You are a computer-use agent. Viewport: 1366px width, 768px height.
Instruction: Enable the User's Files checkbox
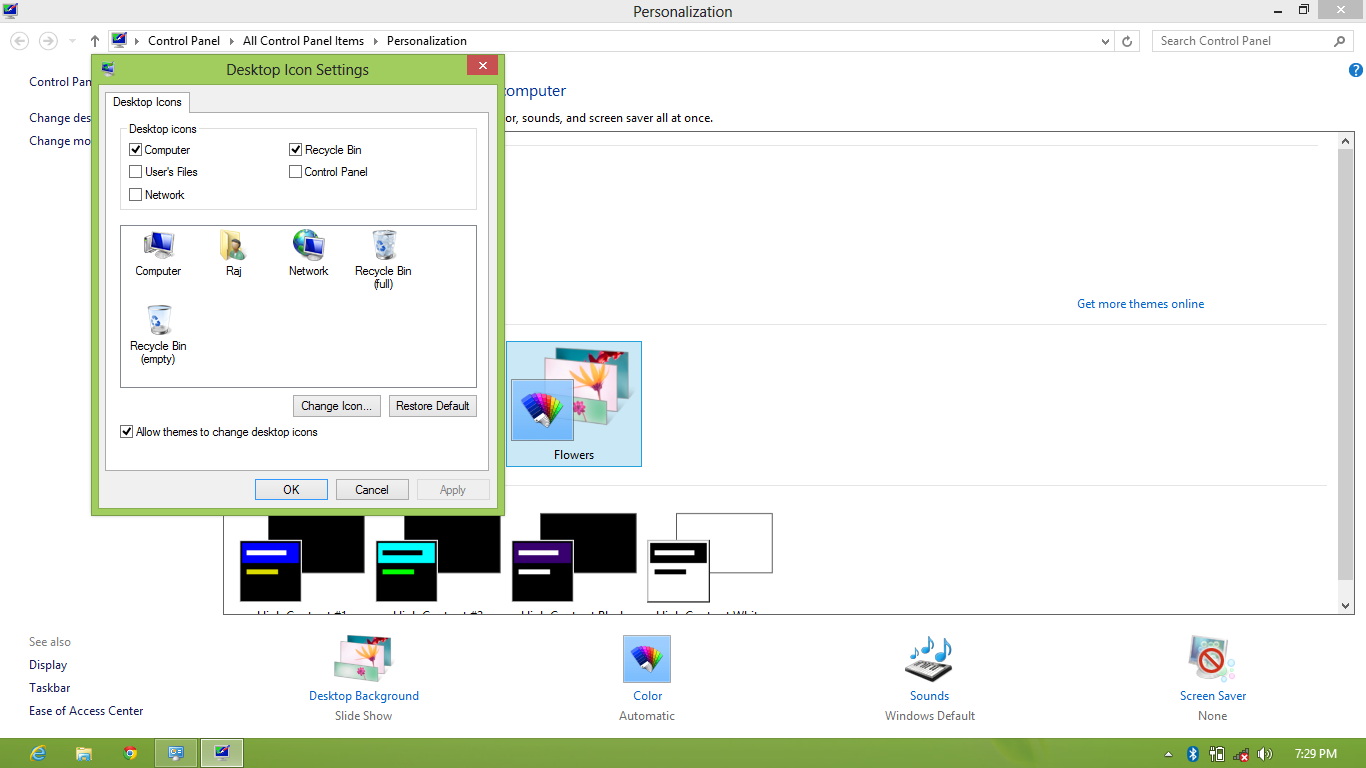136,172
